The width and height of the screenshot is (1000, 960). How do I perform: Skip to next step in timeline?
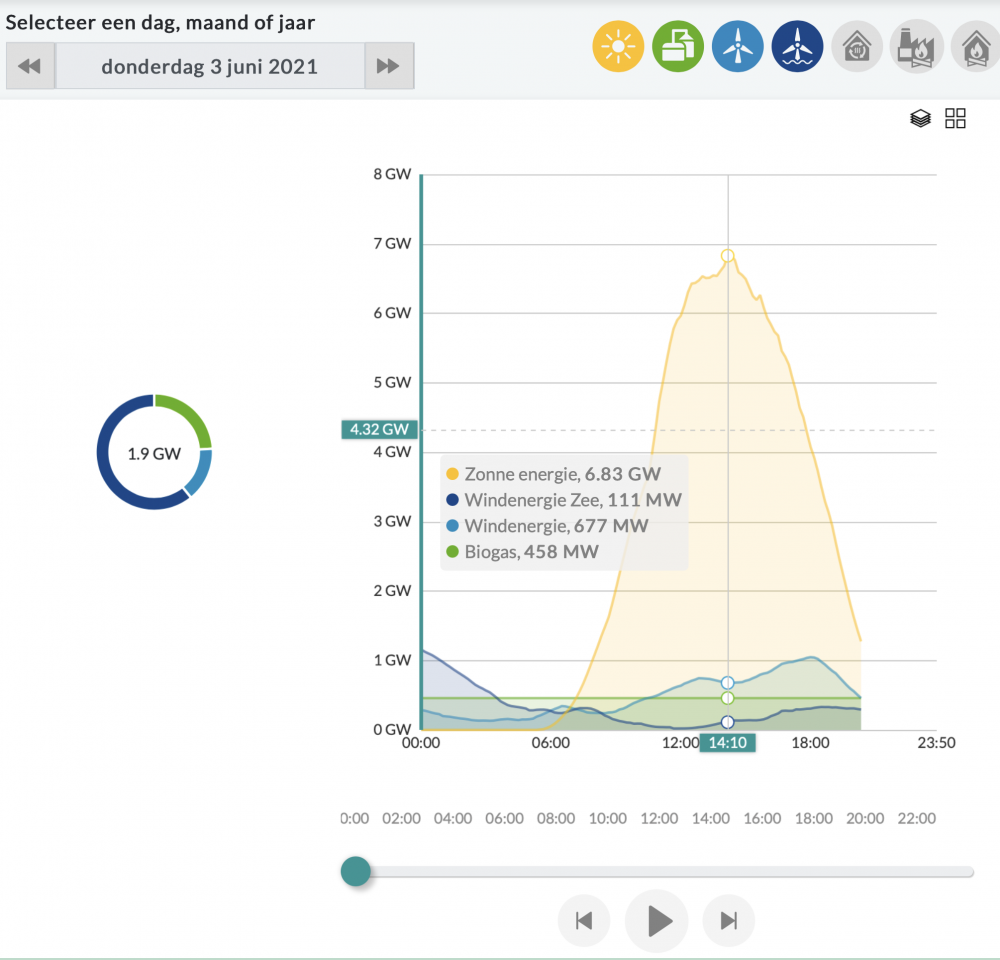[x=729, y=920]
